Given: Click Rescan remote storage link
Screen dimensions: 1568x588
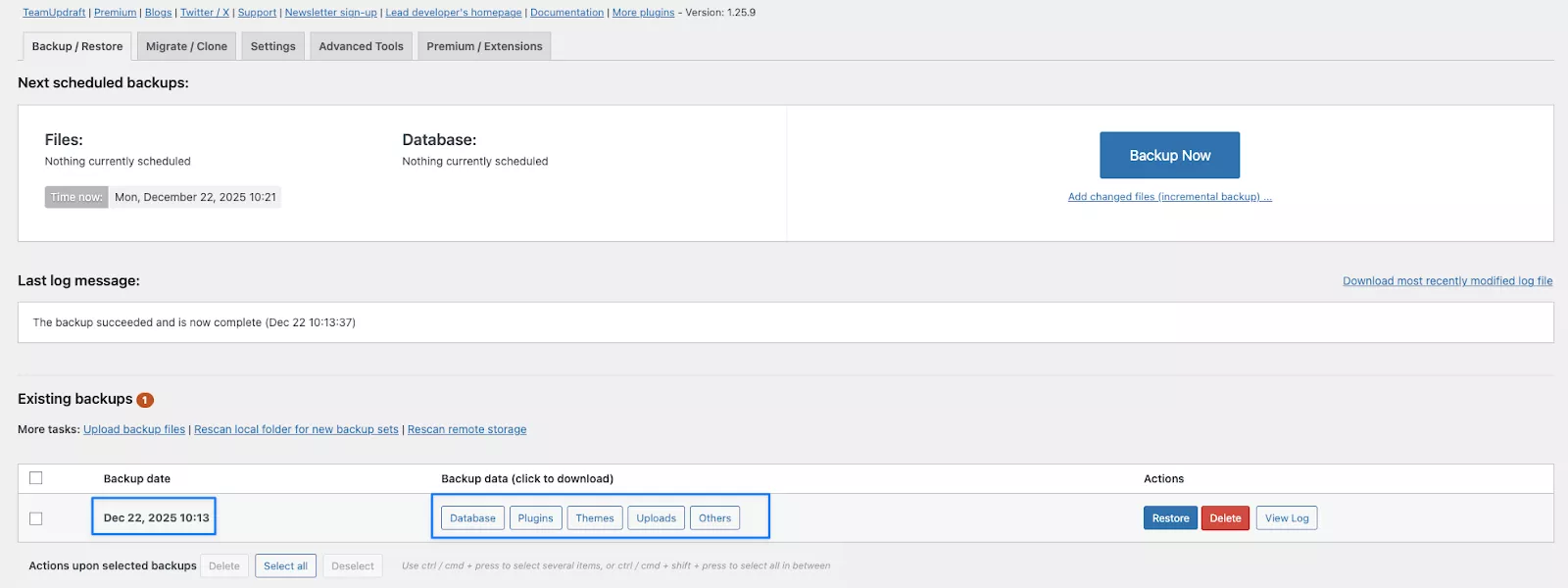Looking at the screenshot, I should [466, 429].
